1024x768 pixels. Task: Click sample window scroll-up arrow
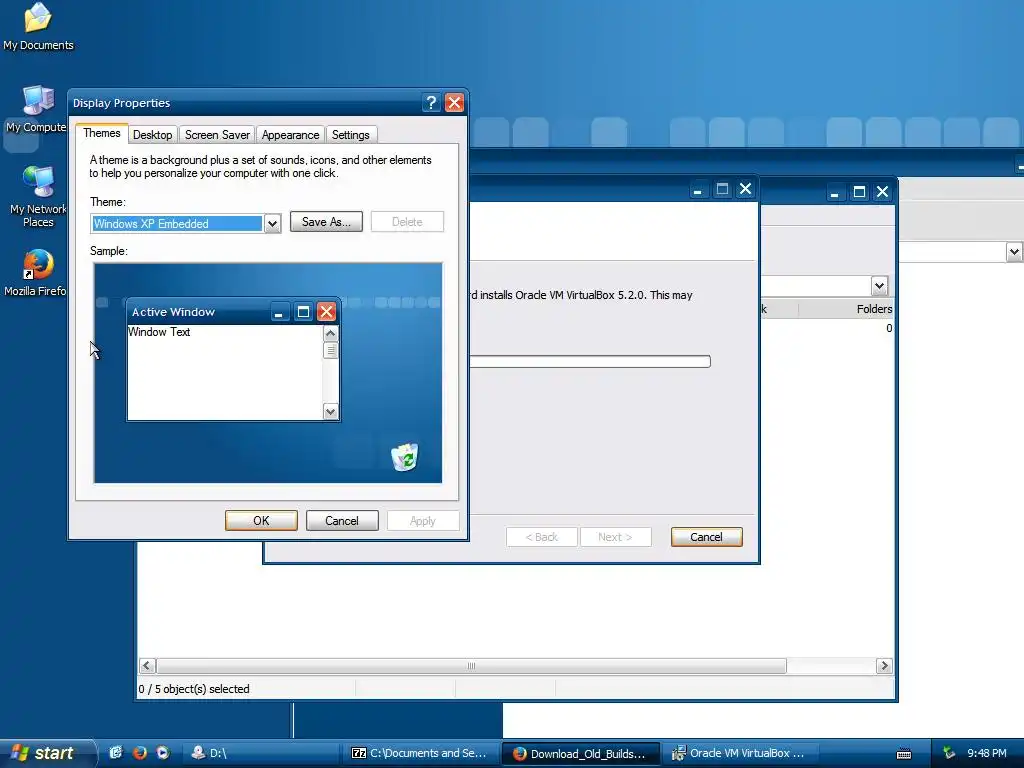tap(330, 334)
